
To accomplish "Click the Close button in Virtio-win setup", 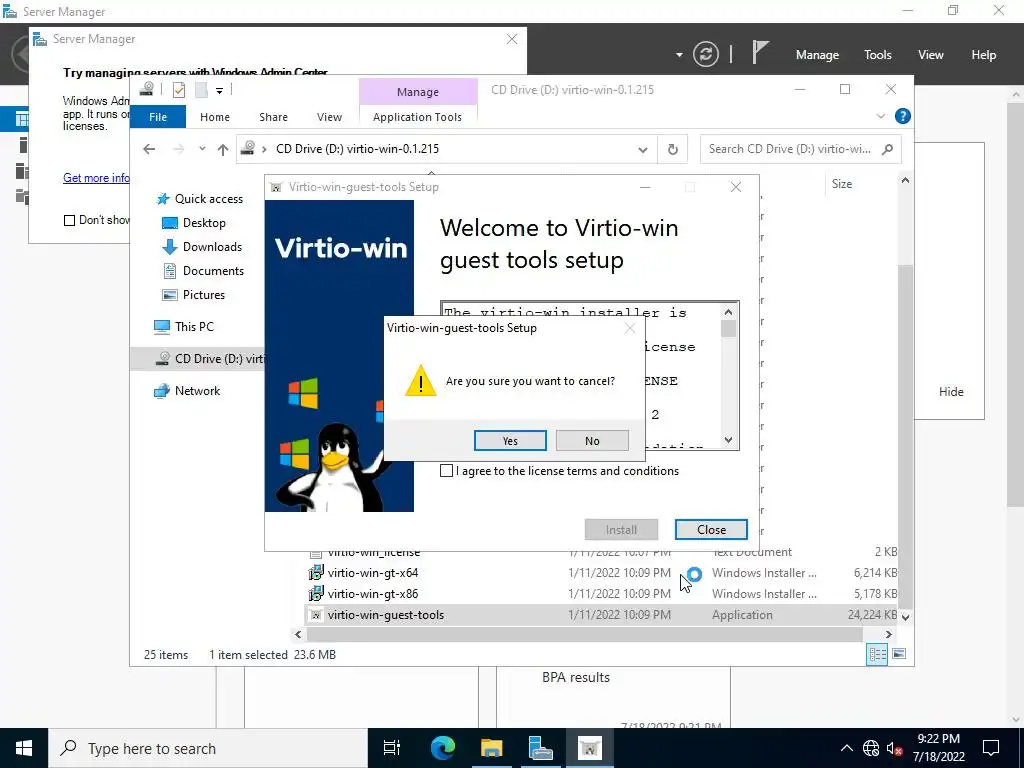I will pos(711,530).
